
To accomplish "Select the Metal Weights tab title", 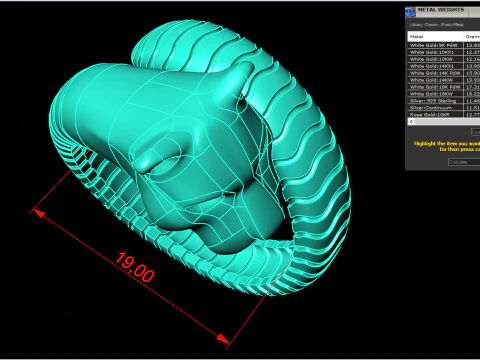I will click(441, 10).
